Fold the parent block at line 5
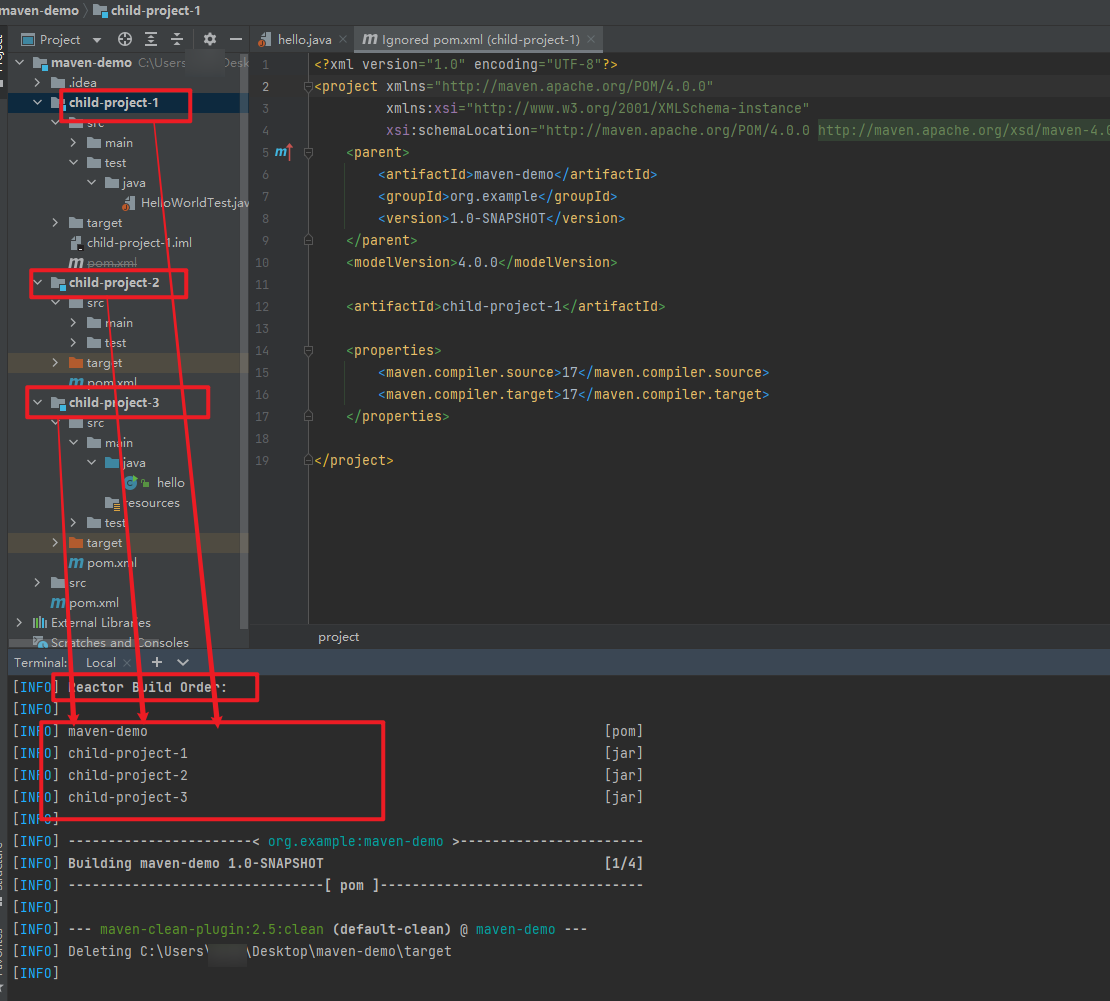Screen dimensions: 1110x1001 tap(309, 152)
